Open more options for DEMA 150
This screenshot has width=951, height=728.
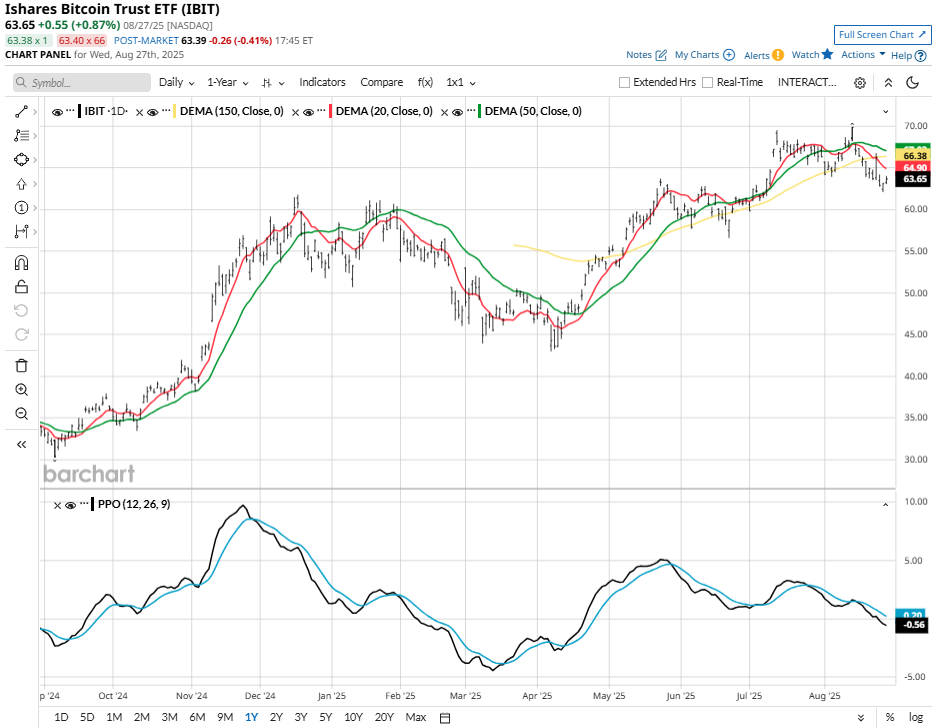[x=166, y=111]
